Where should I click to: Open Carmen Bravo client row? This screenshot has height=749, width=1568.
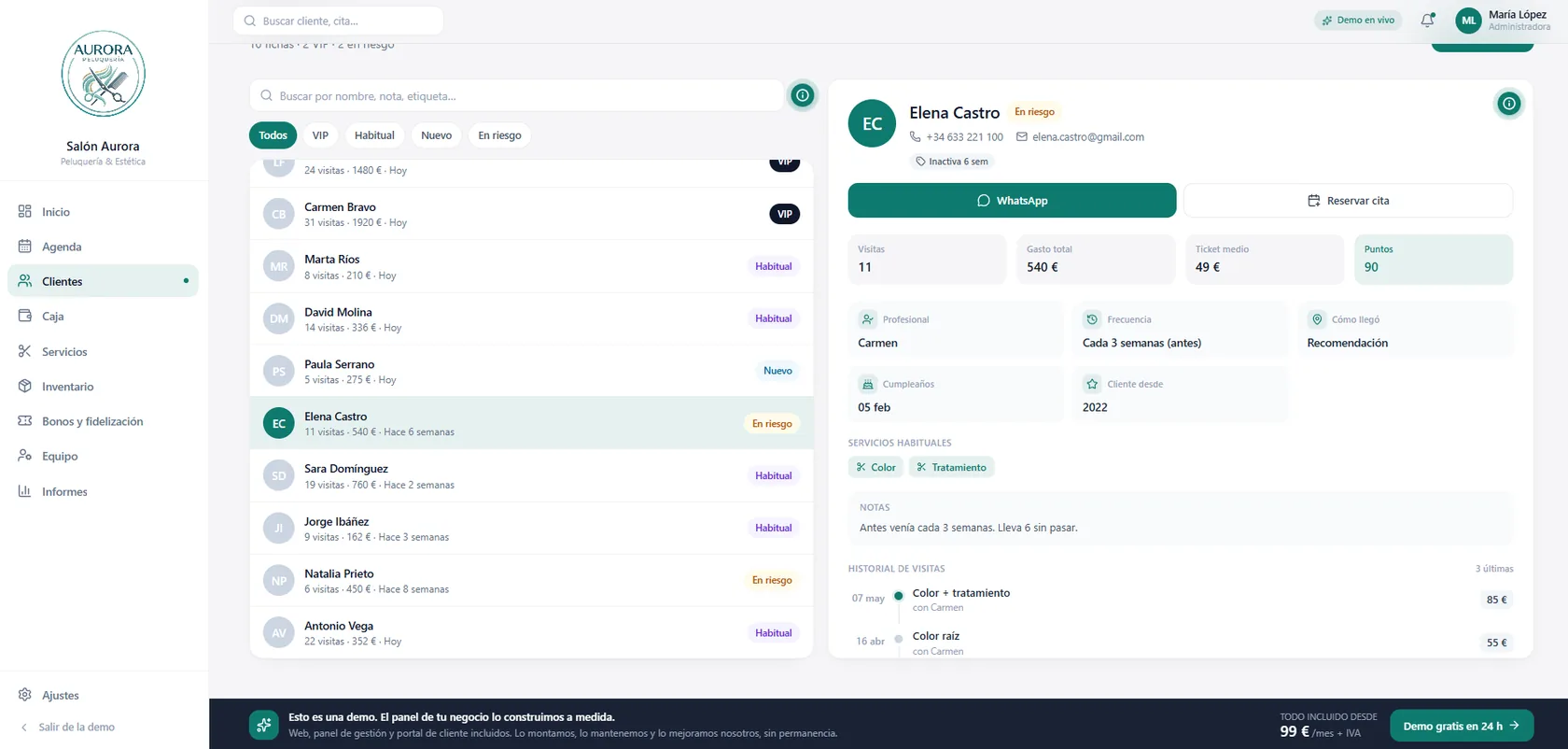click(x=531, y=214)
